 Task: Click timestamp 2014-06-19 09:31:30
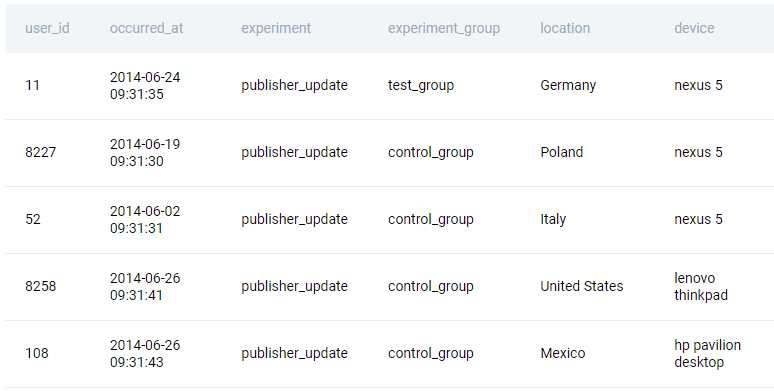(x=145, y=153)
